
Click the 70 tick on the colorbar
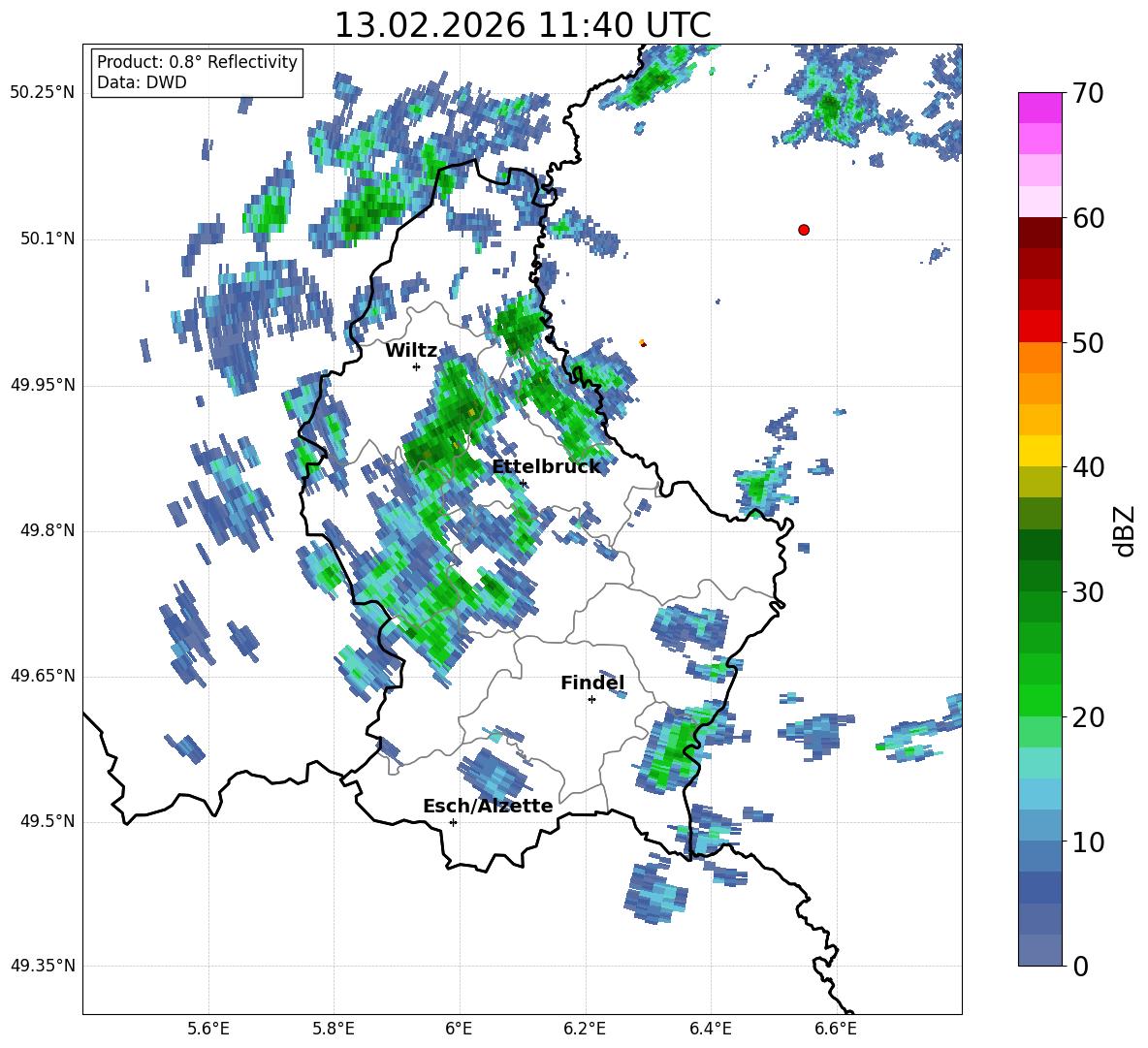click(1088, 94)
